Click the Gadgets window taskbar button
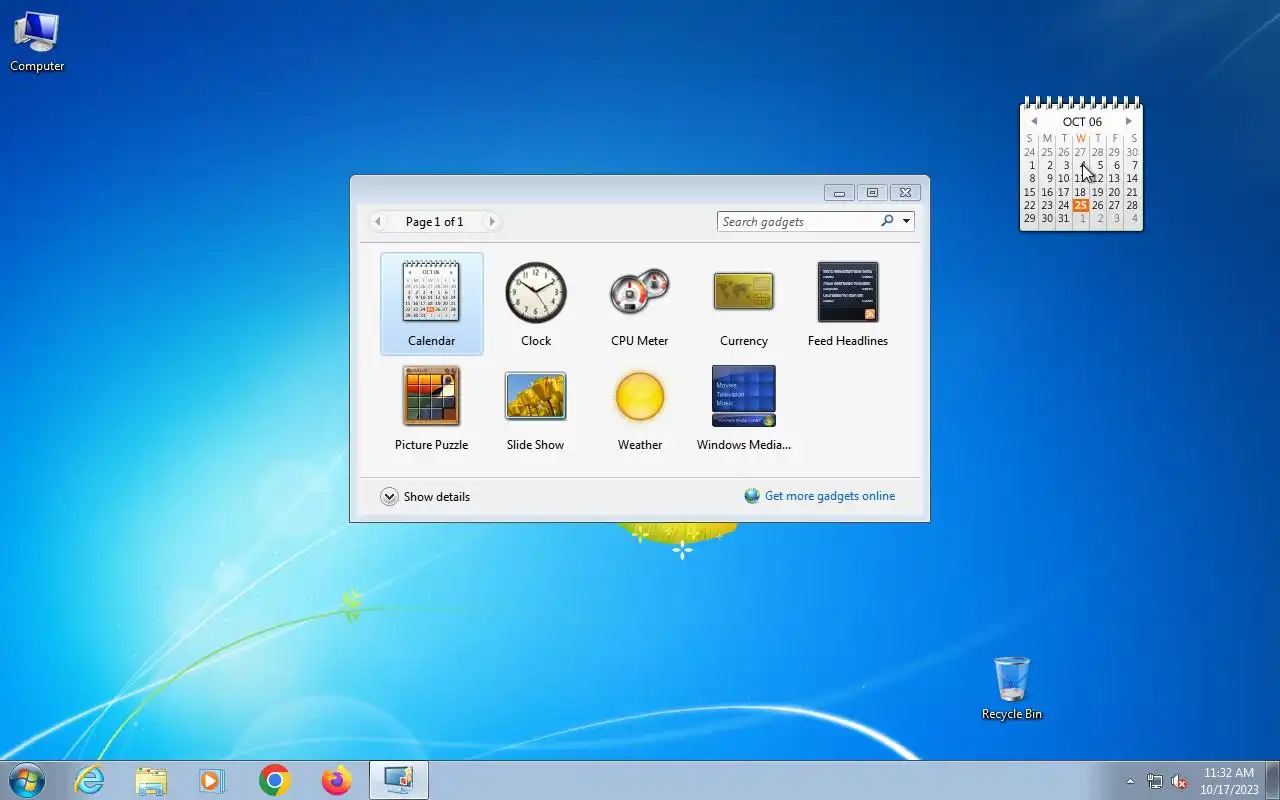 tap(399, 780)
